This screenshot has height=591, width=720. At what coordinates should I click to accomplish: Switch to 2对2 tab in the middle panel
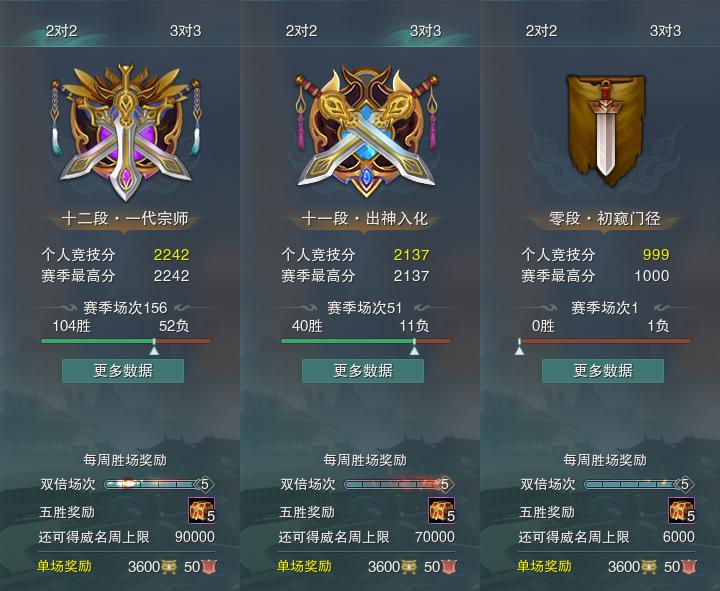click(301, 31)
